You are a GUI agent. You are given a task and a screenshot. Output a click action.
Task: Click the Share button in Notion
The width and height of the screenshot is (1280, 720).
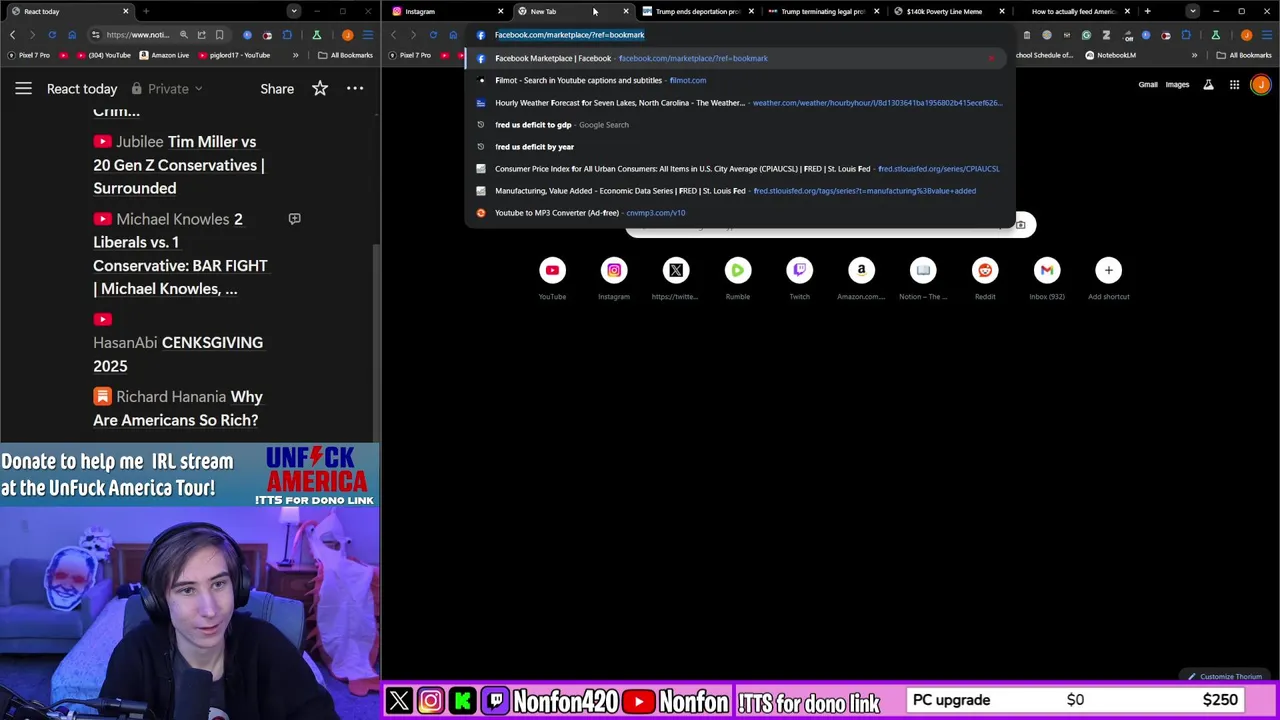point(277,89)
